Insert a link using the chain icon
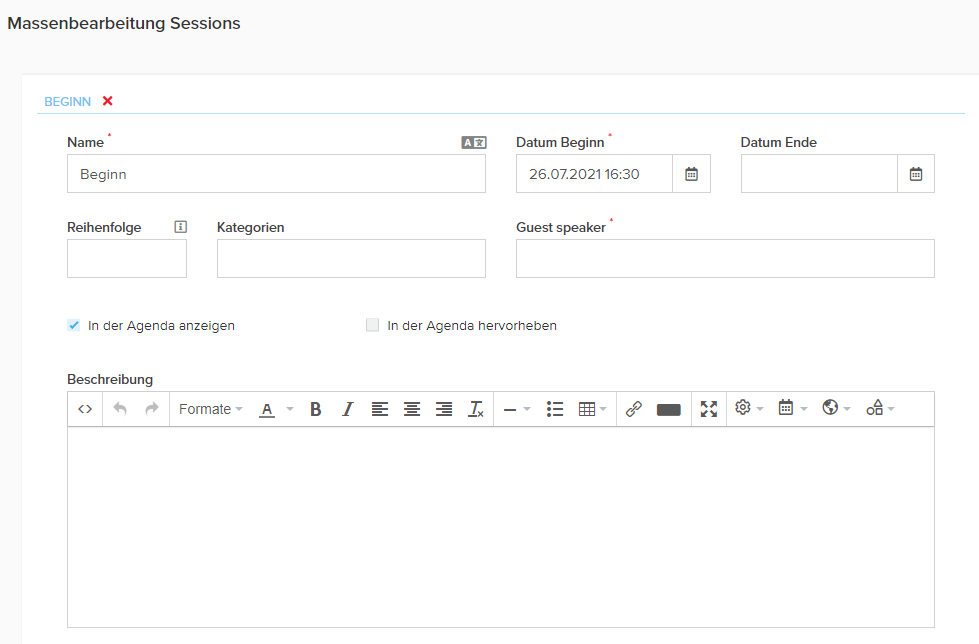 coord(633,409)
